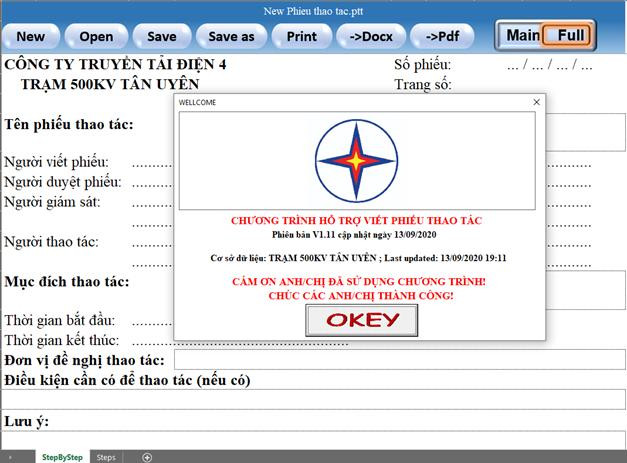Click the sheet tab scroll arrow

point(11,457)
